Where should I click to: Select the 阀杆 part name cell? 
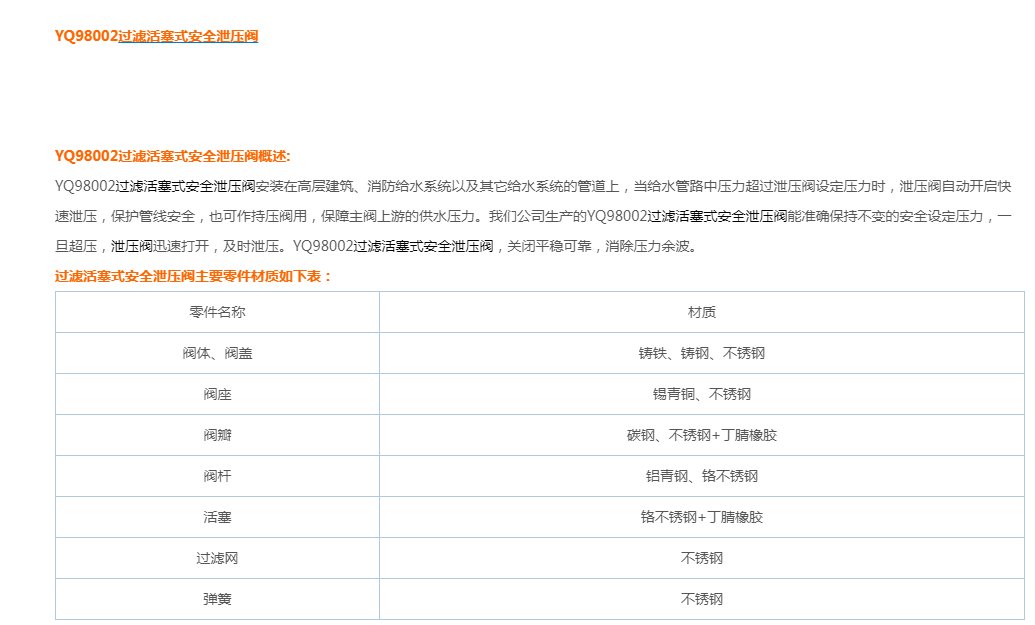pyautogui.click(x=217, y=476)
